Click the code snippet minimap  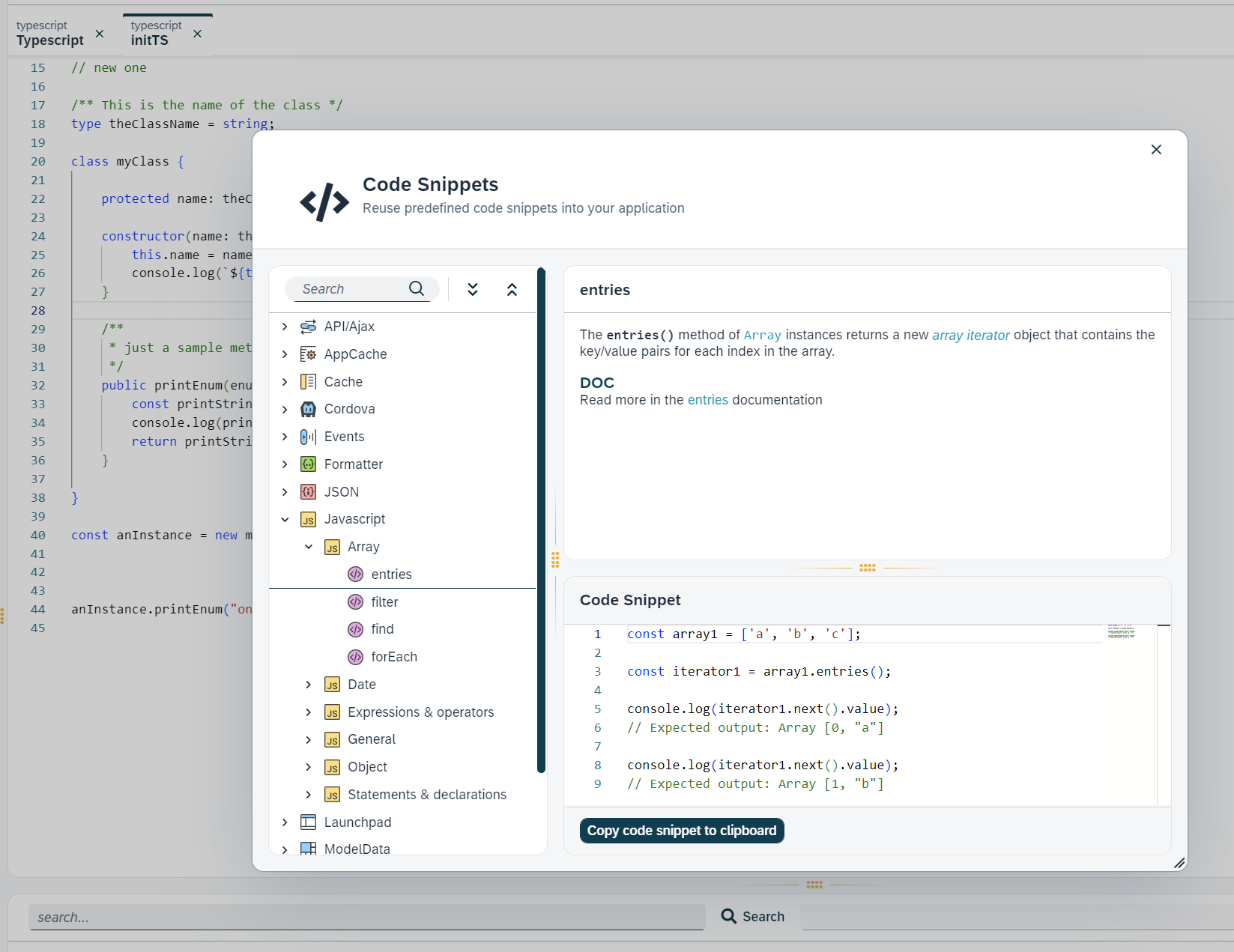pyautogui.click(x=1122, y=631)
